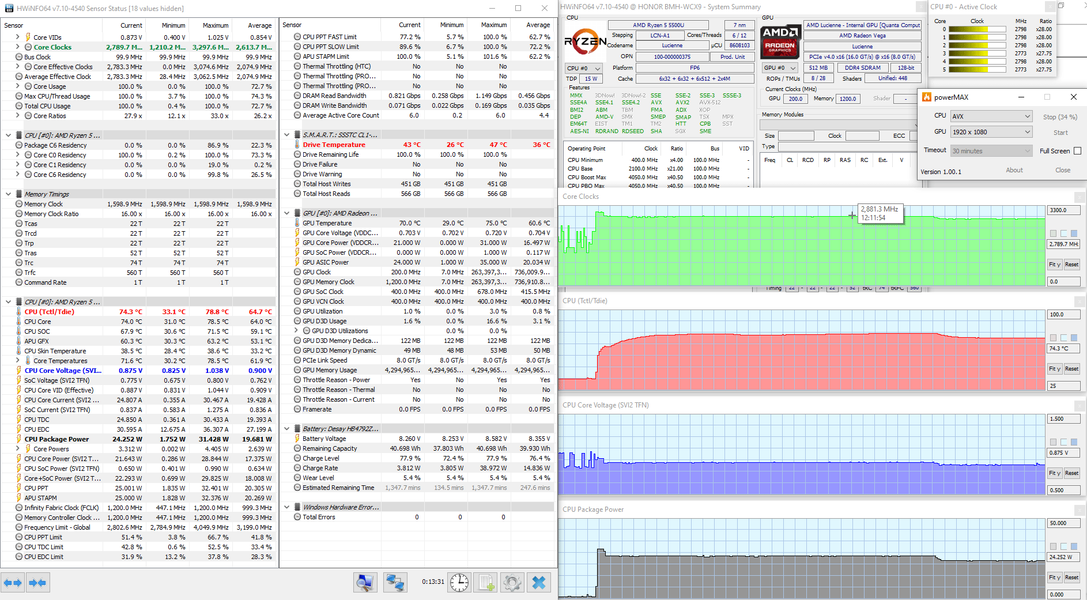Viewport: 1087px width, 600px height.
Task: Click the network remote monitors icon
Action: (x=395, y=583)
